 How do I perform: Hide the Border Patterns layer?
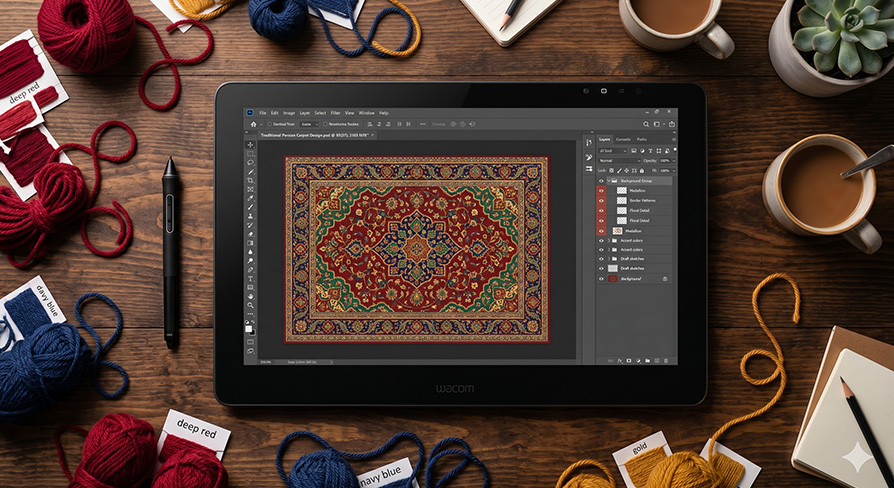[x=602, y=201]
